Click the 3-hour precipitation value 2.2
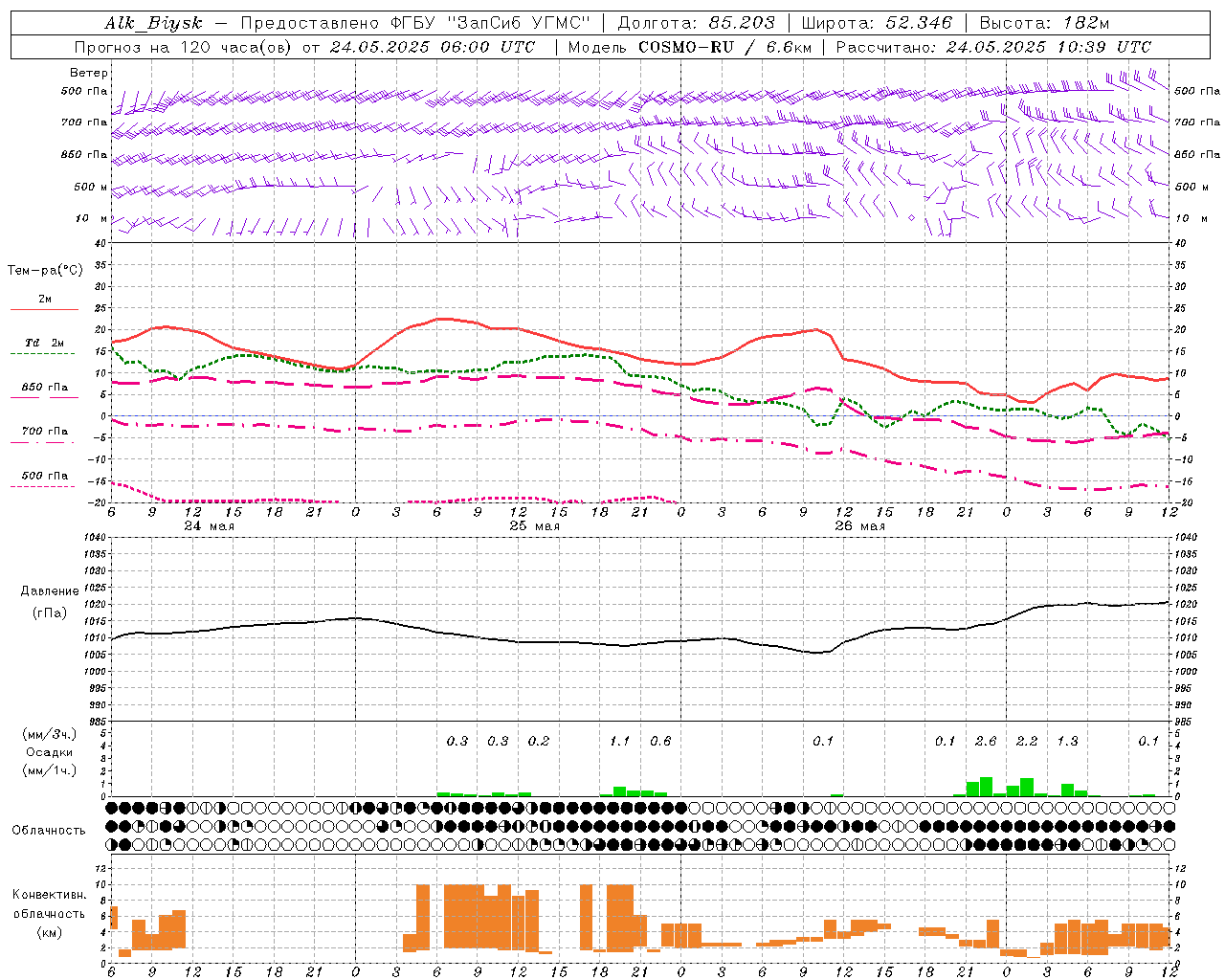This screenshot has width=1225, height=980. point(1027,742)
